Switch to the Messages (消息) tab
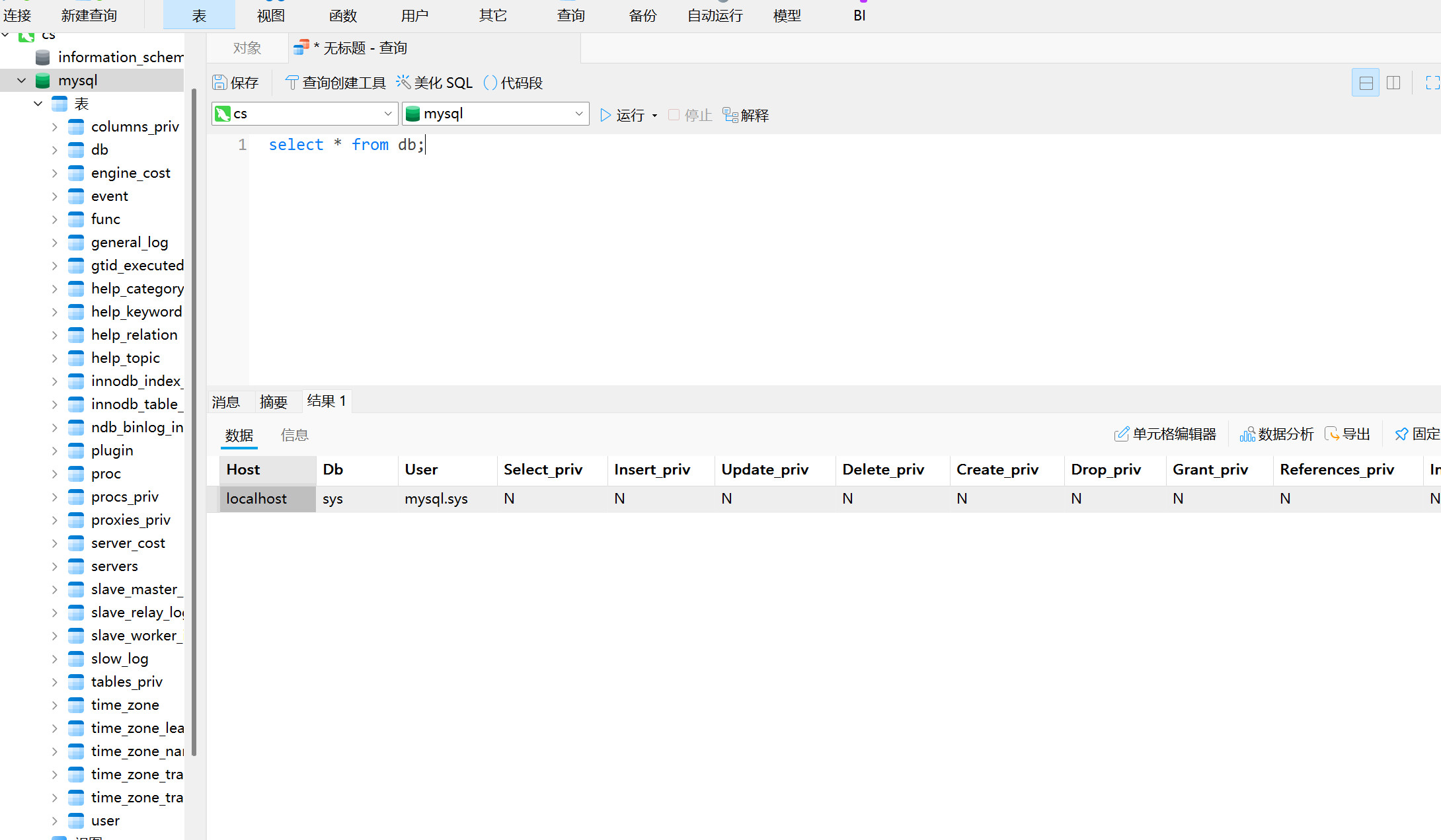1441x840 pixels. tap(226, 402)
